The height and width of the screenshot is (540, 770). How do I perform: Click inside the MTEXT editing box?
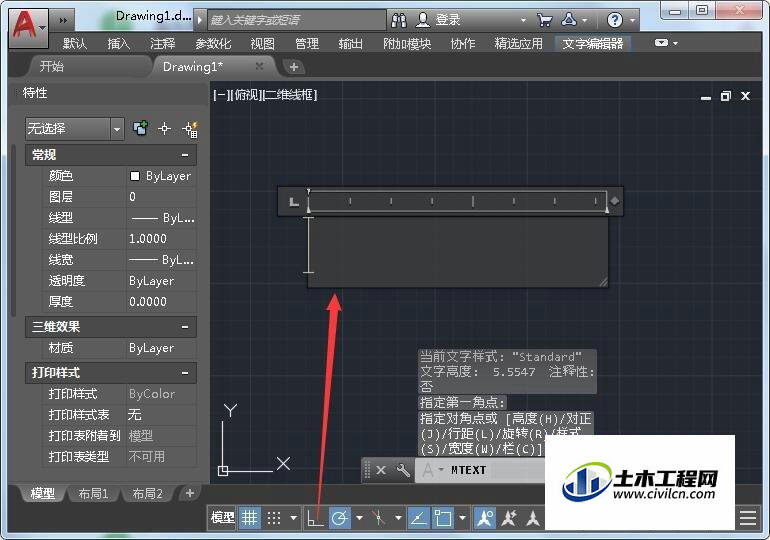pos(458,251)
